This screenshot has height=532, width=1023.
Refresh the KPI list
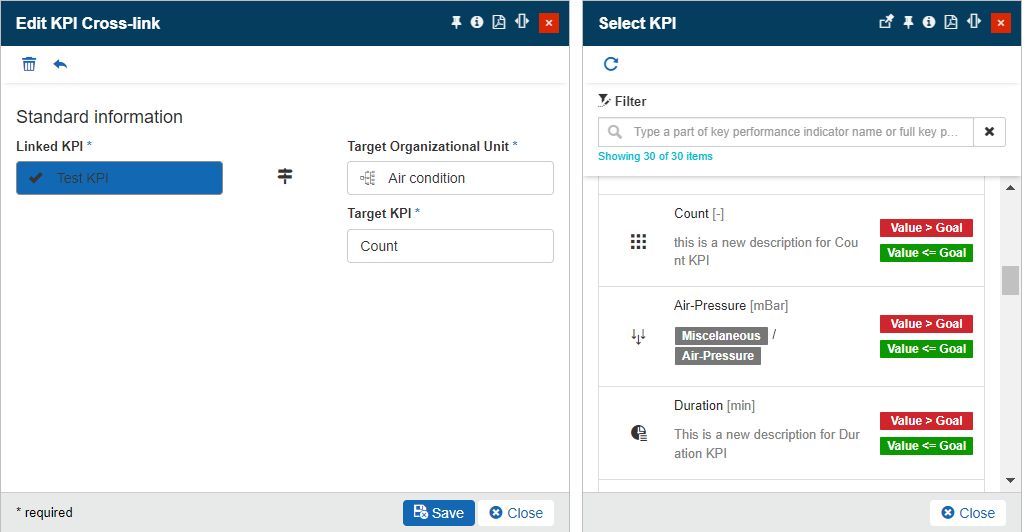click(611, 64)
